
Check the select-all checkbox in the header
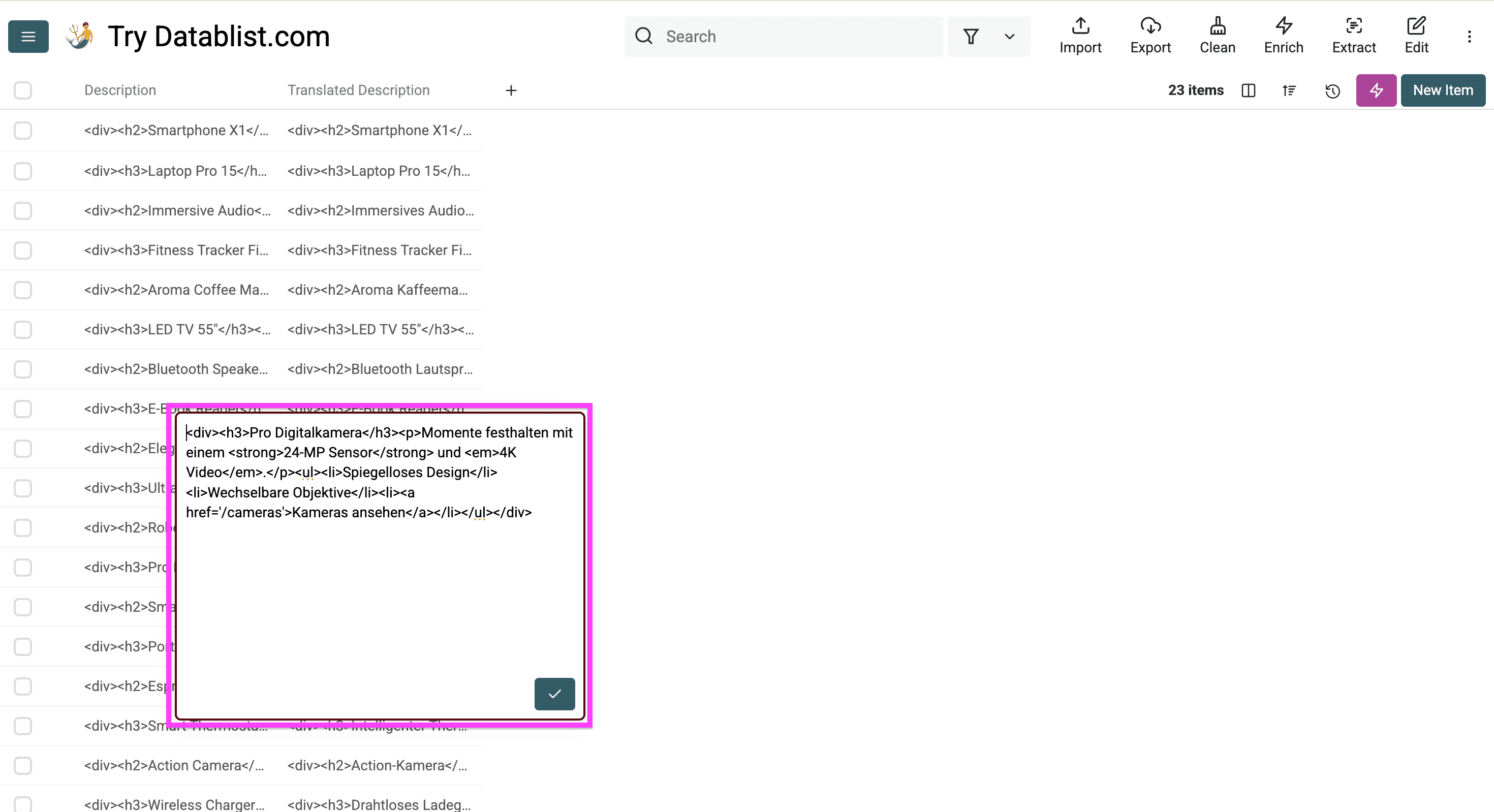23,90
